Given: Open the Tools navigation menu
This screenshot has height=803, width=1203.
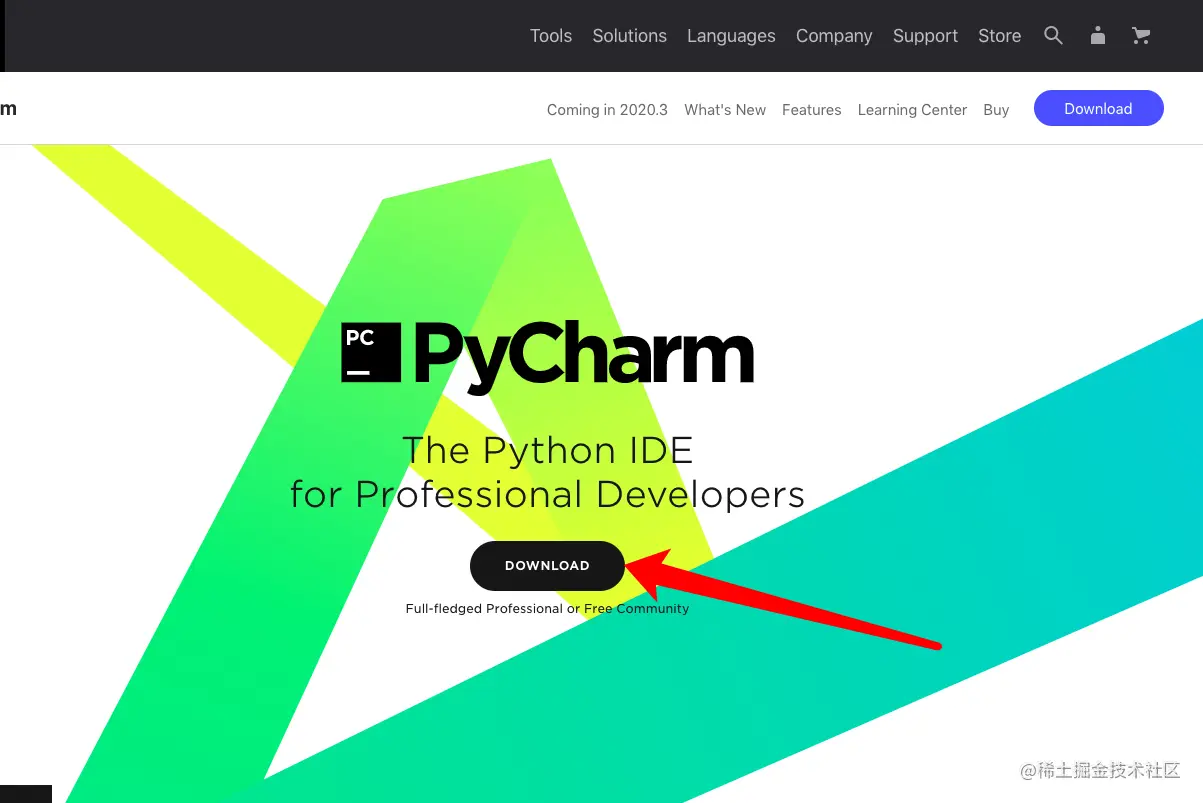Looking at the screenshot, I should coord(551,36).
